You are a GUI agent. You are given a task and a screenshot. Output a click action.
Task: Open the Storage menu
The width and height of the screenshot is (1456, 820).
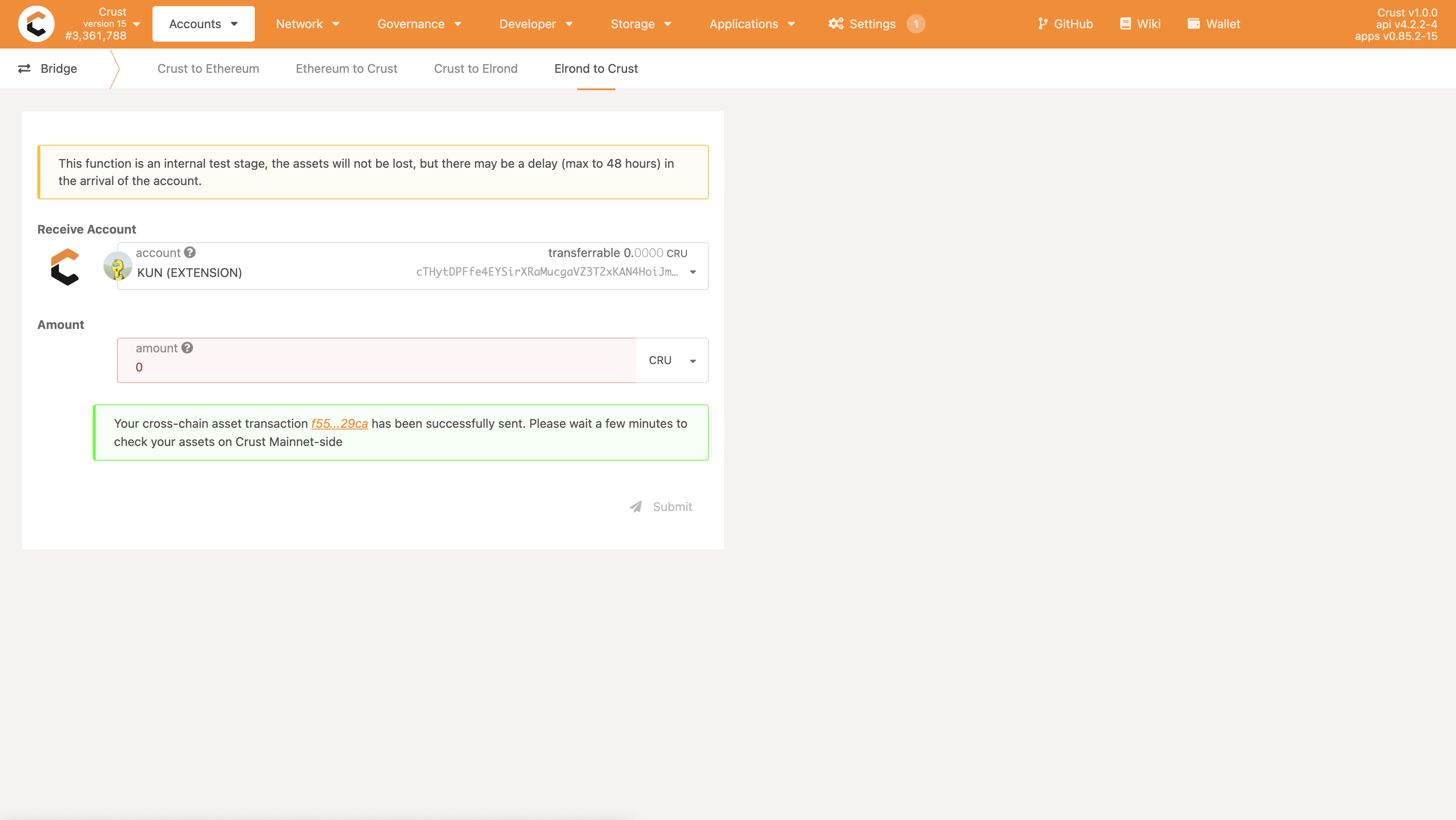coord(641,24)
